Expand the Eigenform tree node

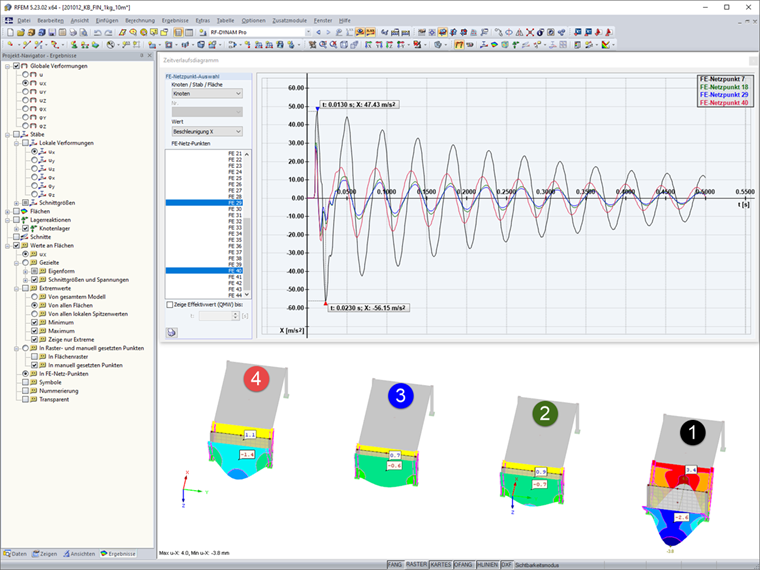pyautogui.click(x=25, y=271)
